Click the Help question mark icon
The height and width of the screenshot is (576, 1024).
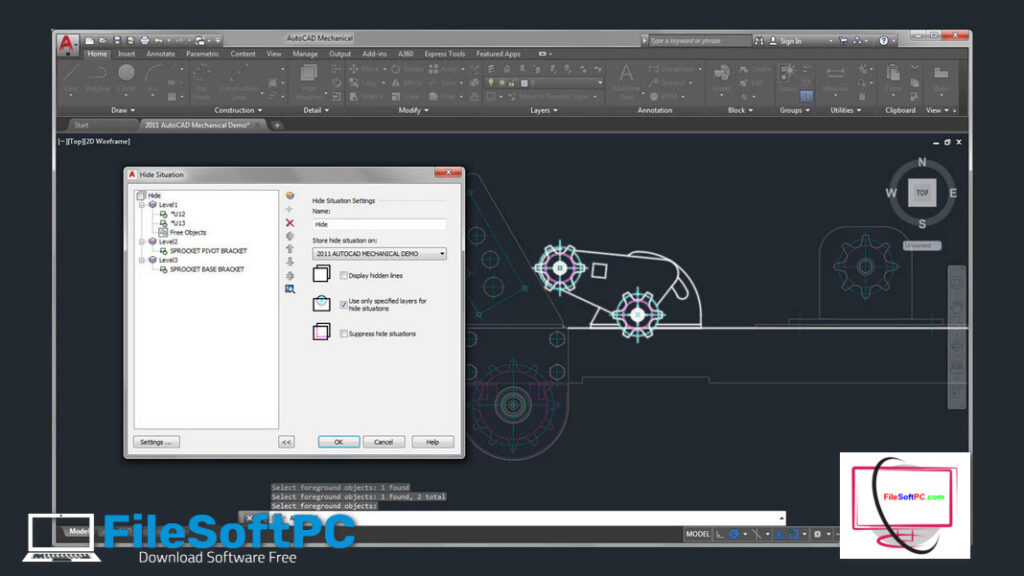point(884,40)
